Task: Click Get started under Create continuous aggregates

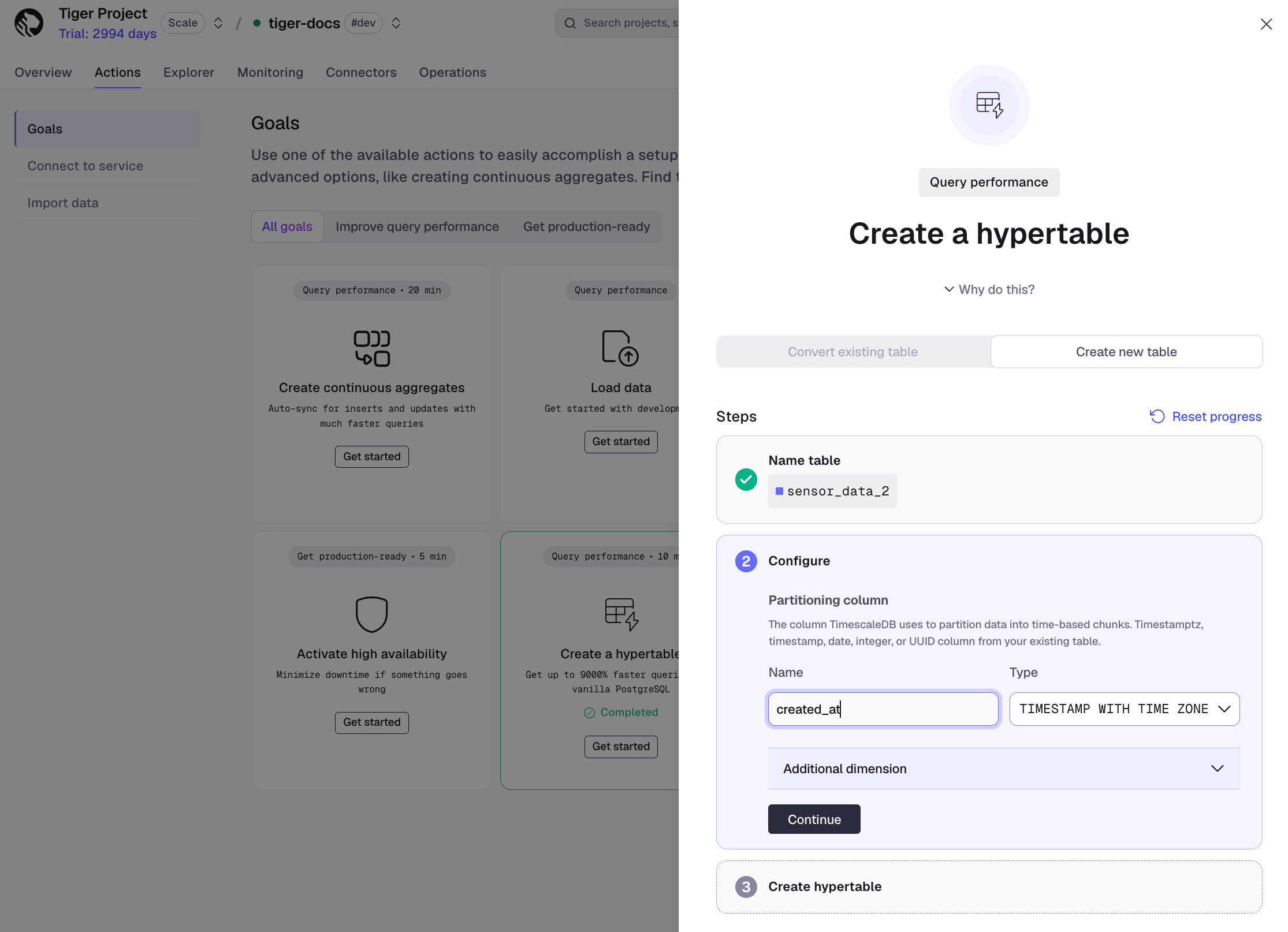Action: pyautogui.click(x=372, y=456)
